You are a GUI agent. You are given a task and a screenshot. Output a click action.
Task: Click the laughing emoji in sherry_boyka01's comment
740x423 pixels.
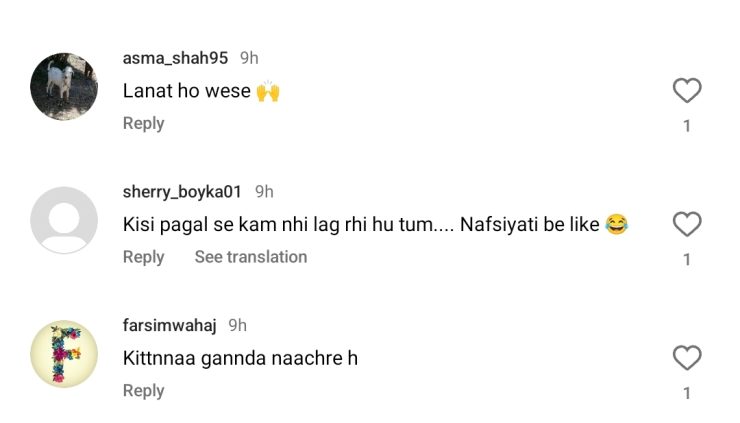pos(616,224)
